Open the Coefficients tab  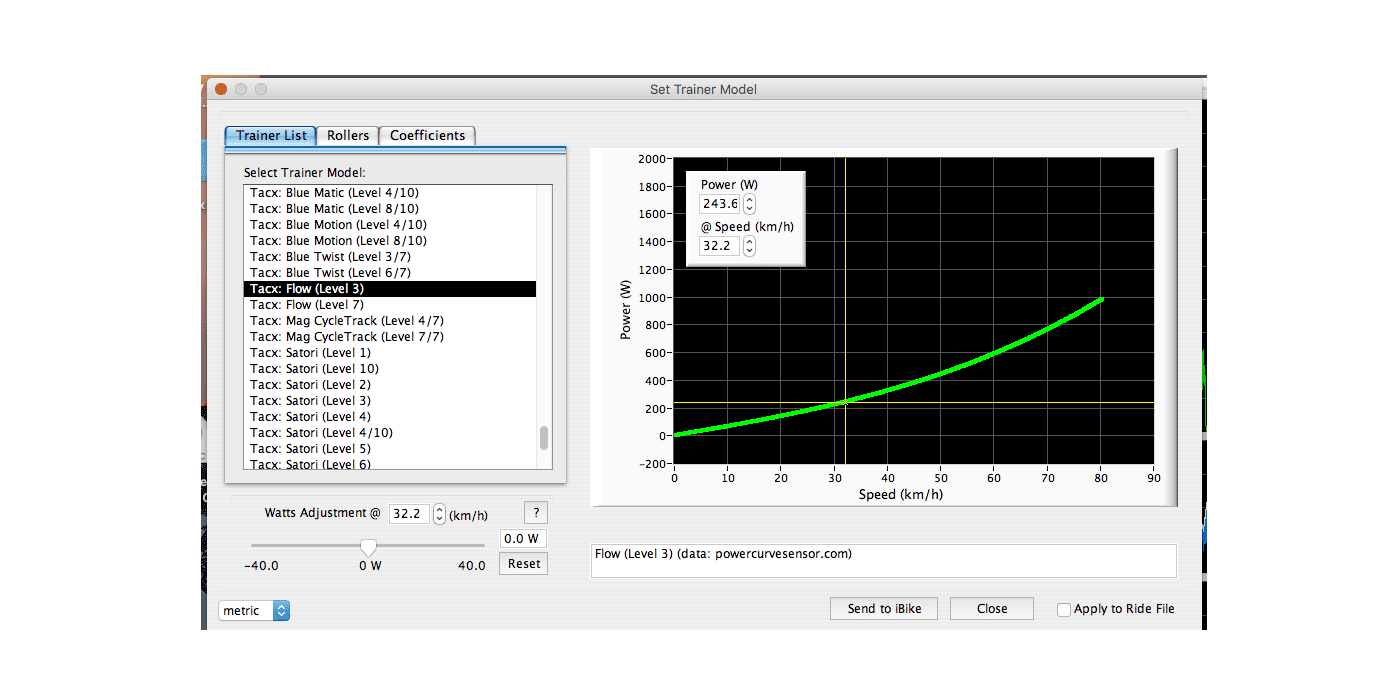[427, 135]
